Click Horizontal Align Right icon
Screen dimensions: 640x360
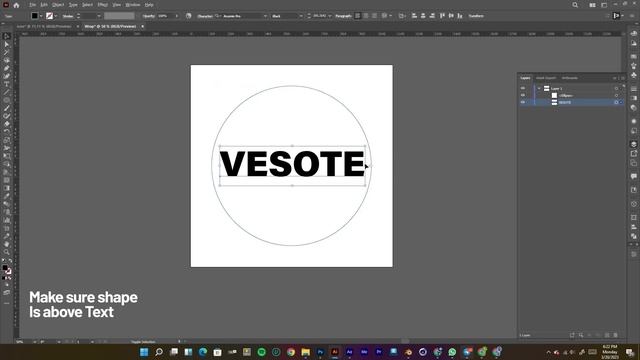[432, 16]
